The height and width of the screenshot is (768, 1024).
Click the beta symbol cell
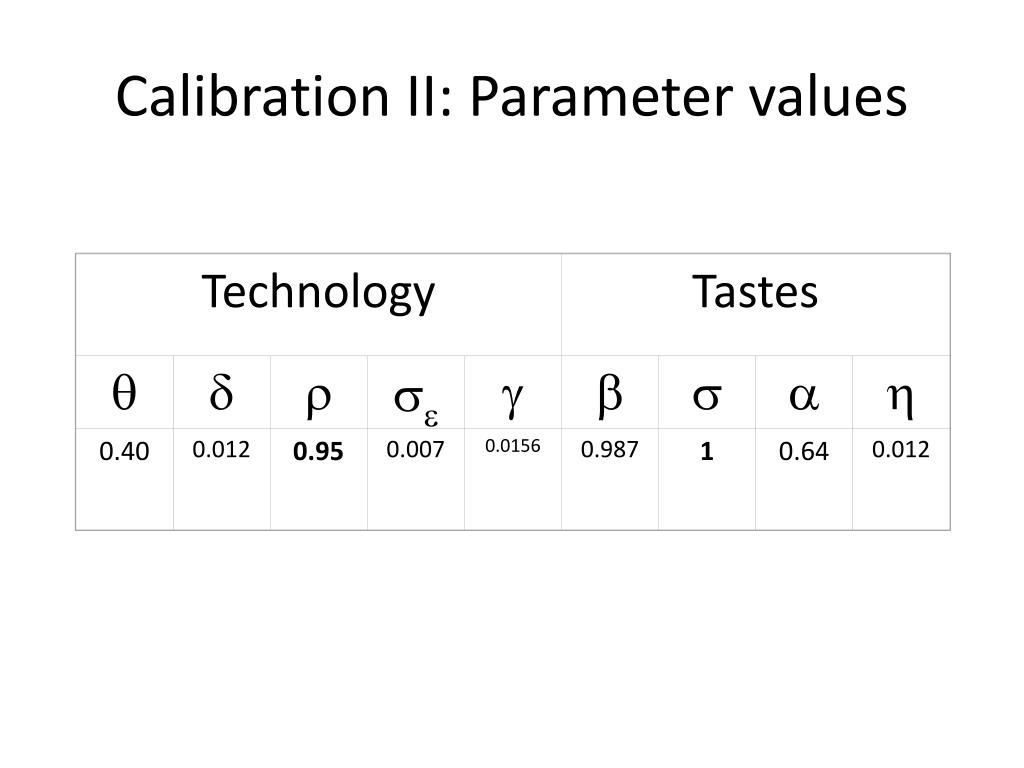click(609, 395)
